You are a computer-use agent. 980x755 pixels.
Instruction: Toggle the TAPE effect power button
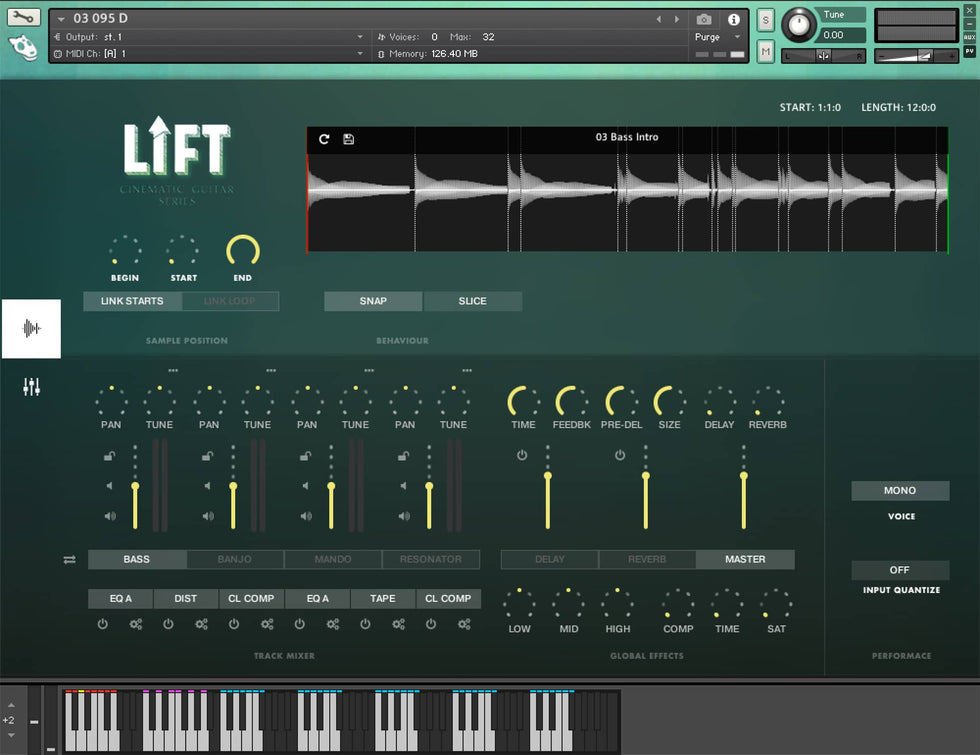(x=365, y=624)
